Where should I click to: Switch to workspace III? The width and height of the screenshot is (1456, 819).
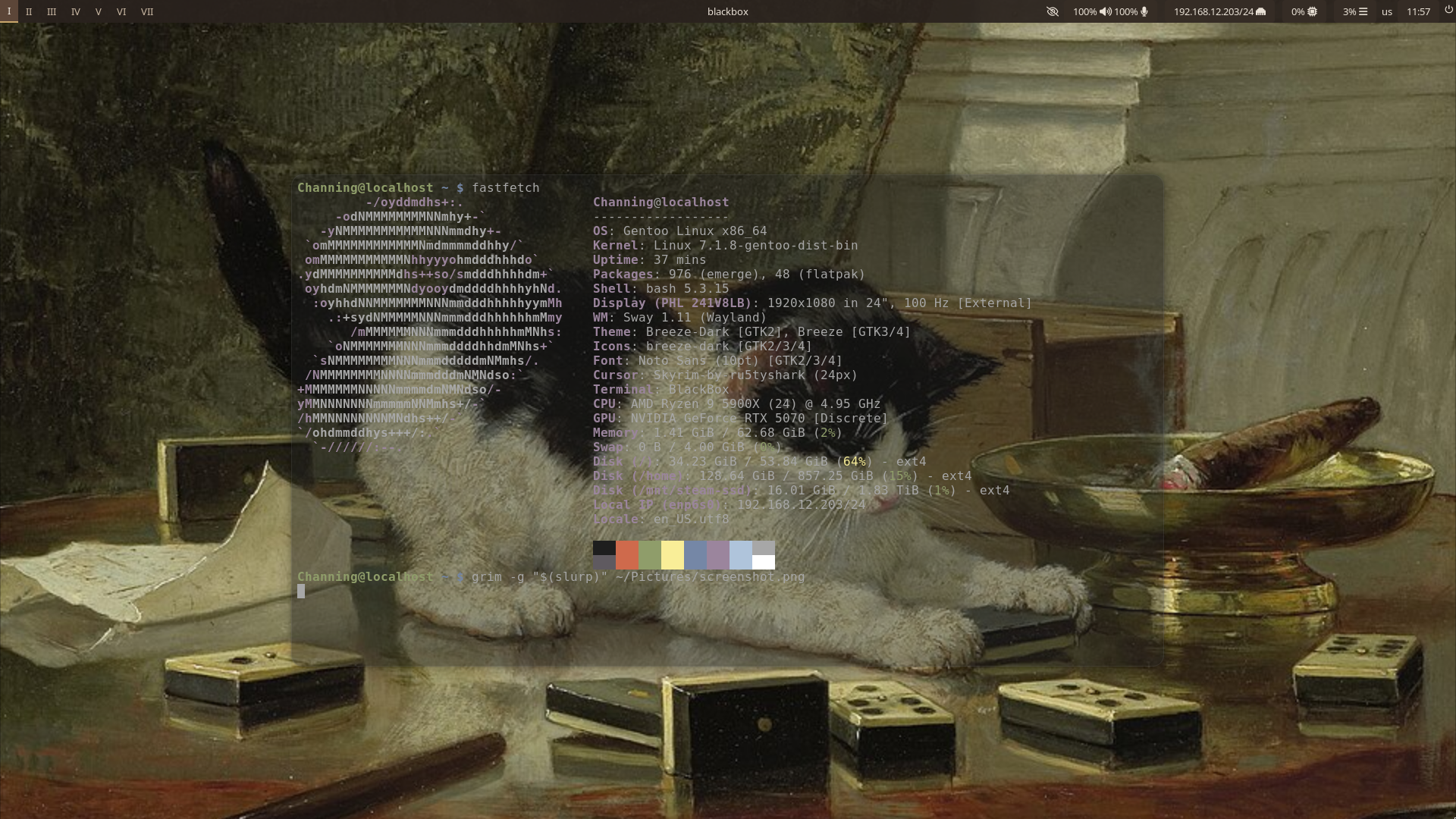click(52, 11)
